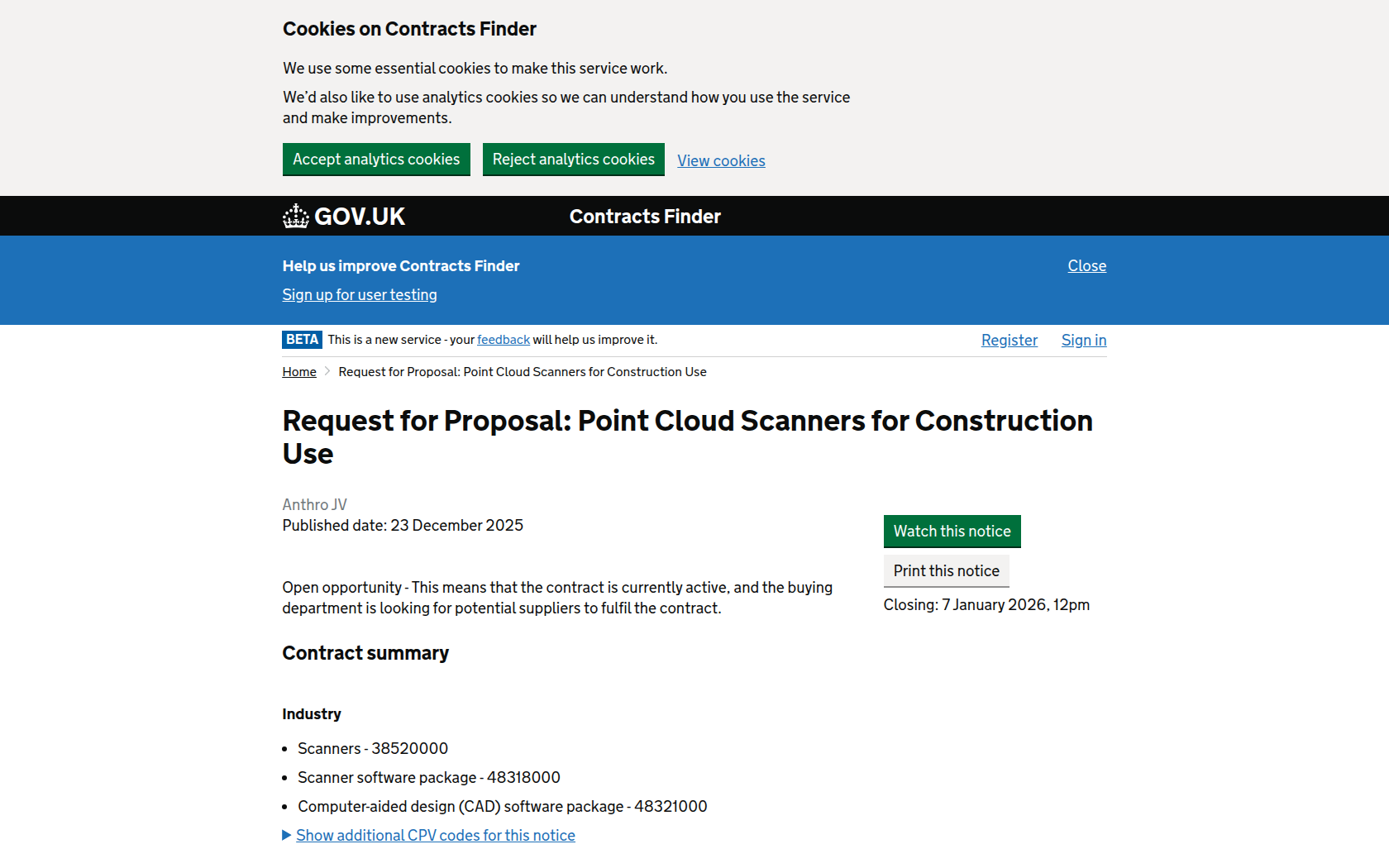Click the GOV.UK wordmark in the header
Screen dimensions: 1389x868
[x=360, y=217]
